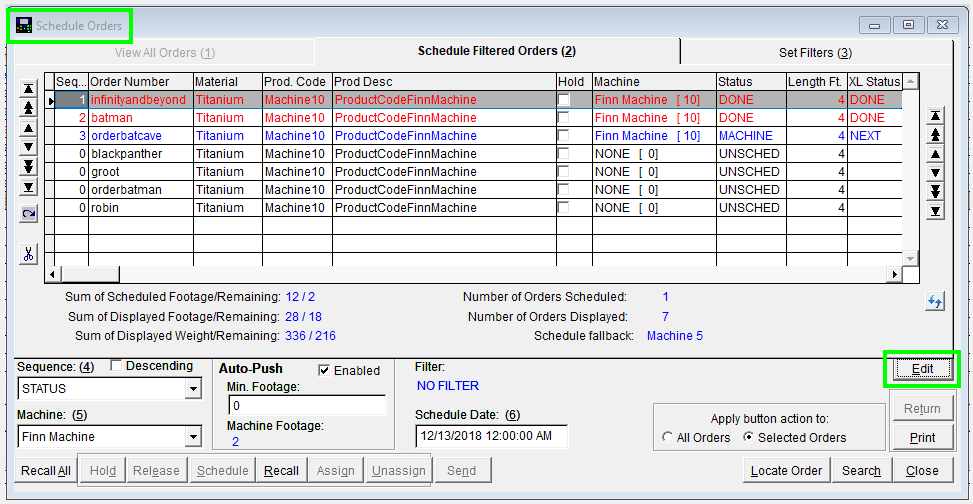973x504 pixels.
Task: Open the Set Filters tab
Action: point(815,53)
